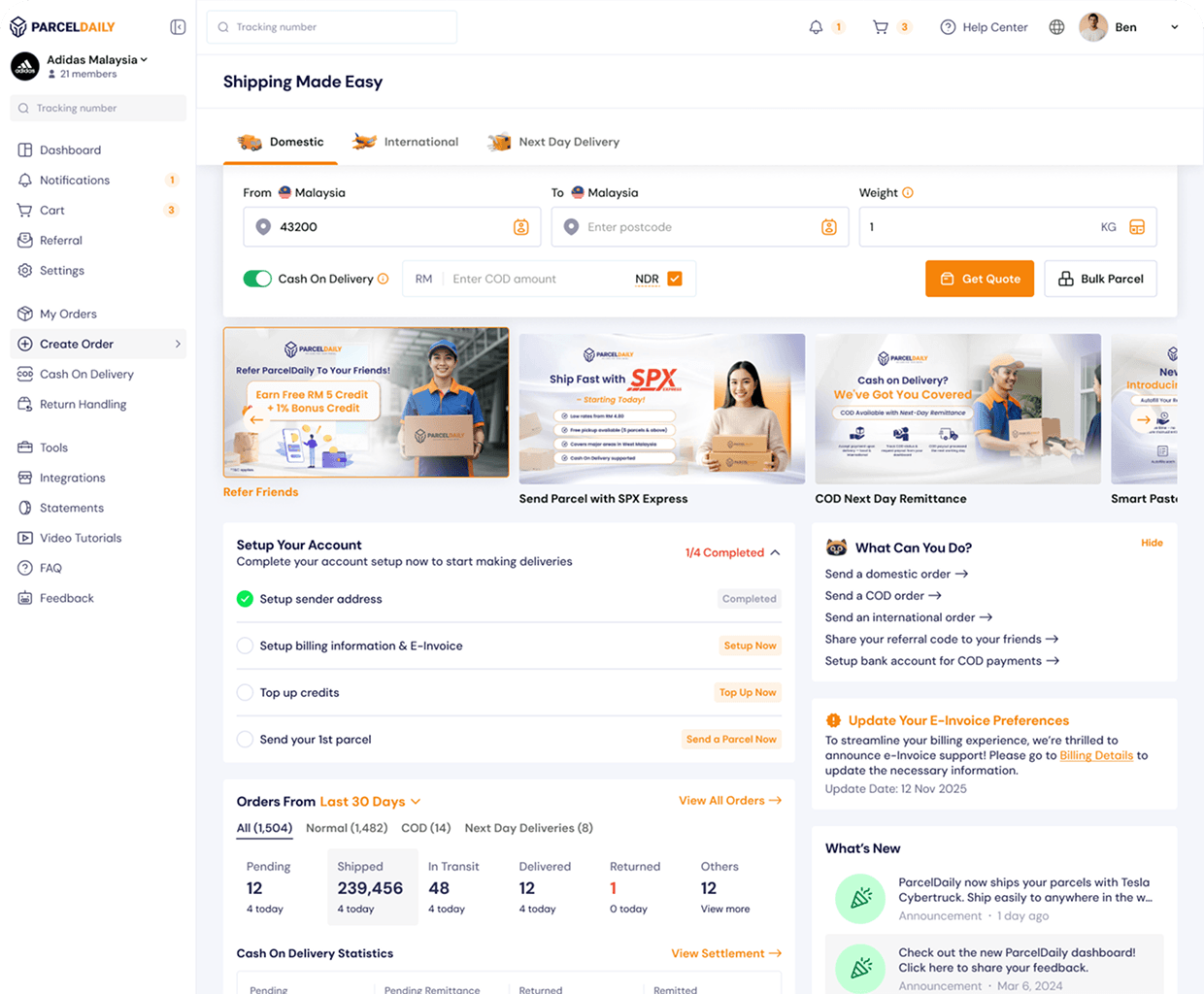Click the Cash On Delivery info icon
This screenshot has width=1204, height=994.
(x=384, y=279)
